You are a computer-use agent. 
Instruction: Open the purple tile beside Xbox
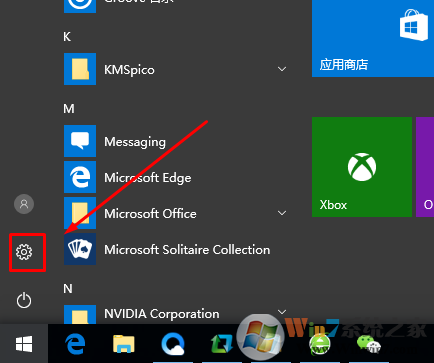pos(425,167)
